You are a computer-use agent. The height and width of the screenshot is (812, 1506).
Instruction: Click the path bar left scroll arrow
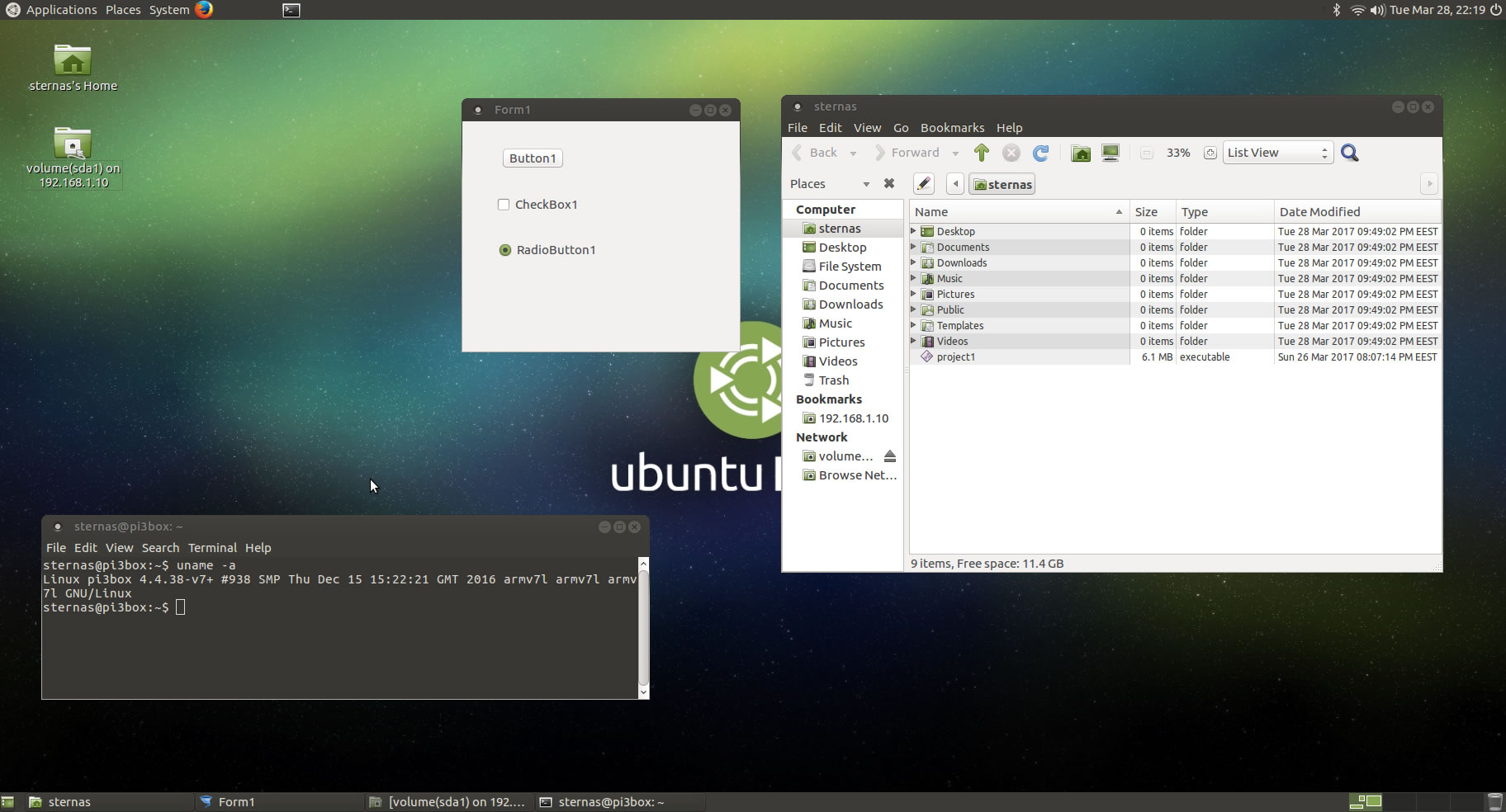(955, 184)
